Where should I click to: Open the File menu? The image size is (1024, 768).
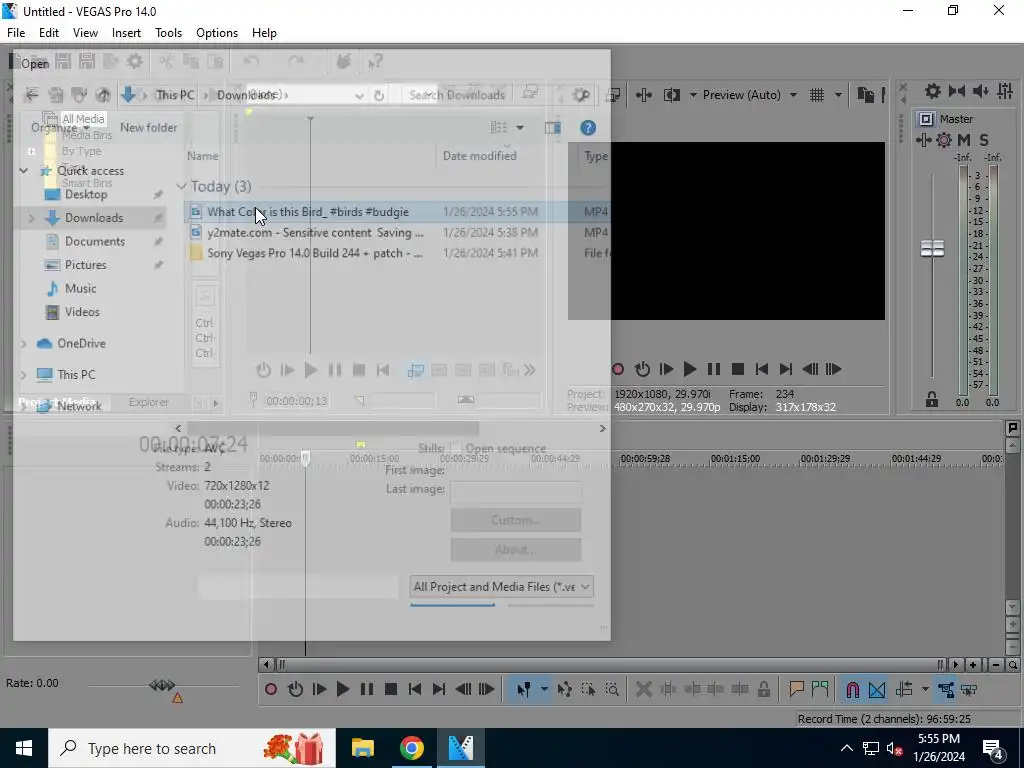(16, 33)
